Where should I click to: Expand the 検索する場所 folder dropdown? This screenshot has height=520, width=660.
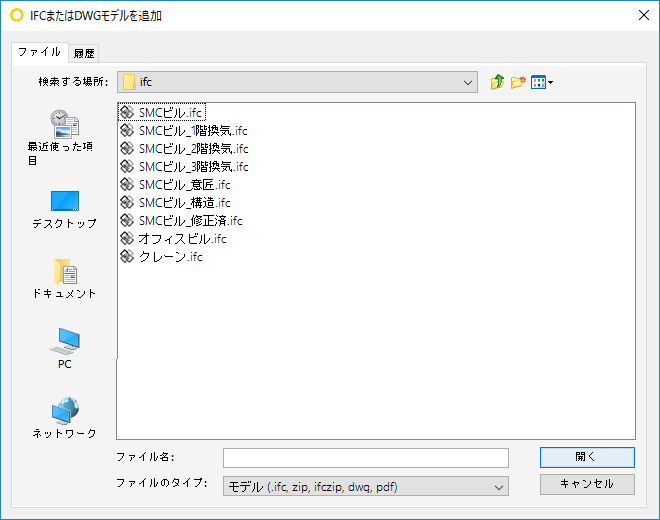pyautogui.click(x=297, y=82)
